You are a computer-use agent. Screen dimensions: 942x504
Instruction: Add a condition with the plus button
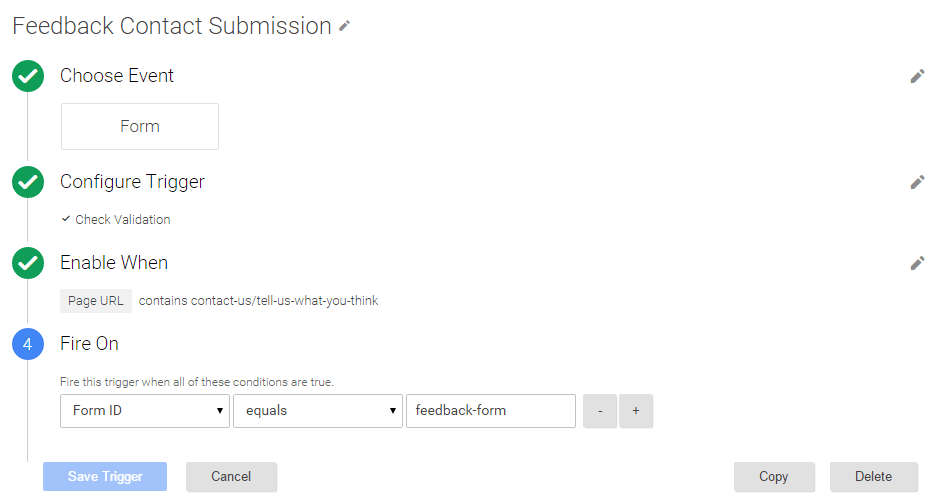(636, 411)
